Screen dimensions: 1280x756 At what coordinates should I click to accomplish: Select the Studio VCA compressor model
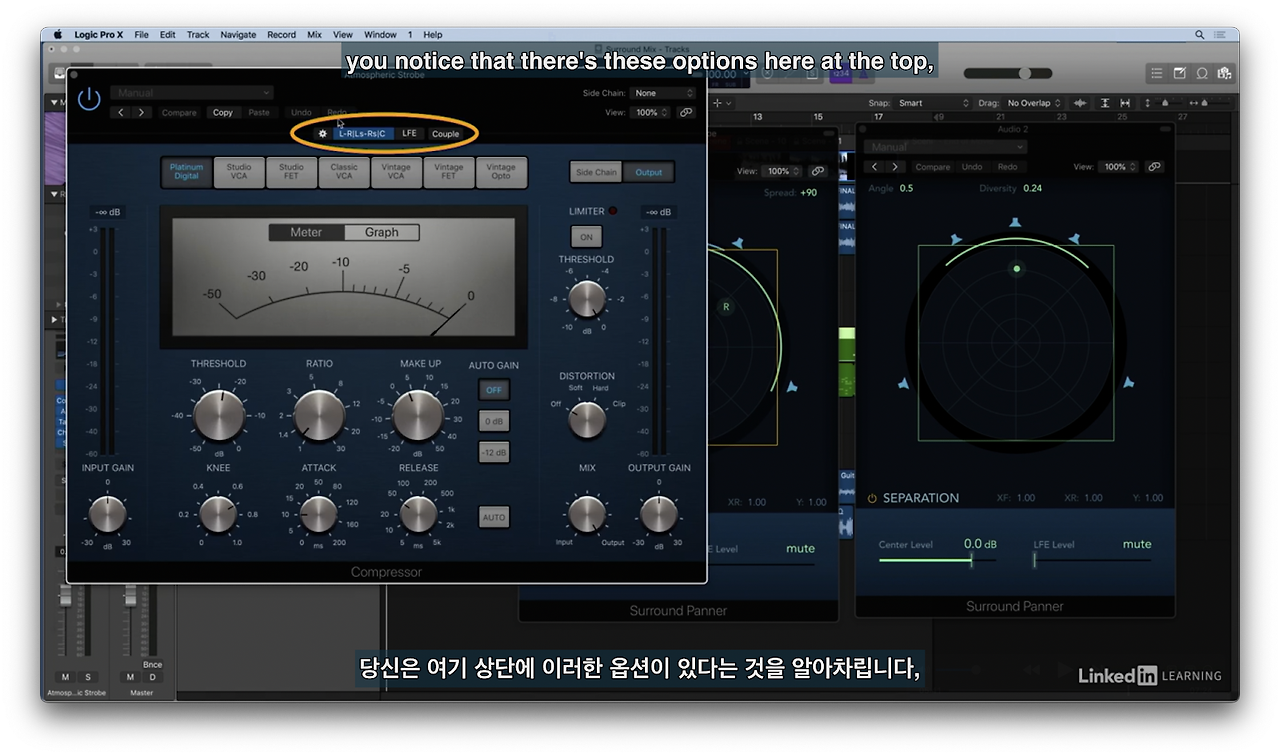click(x=239, y=172)
